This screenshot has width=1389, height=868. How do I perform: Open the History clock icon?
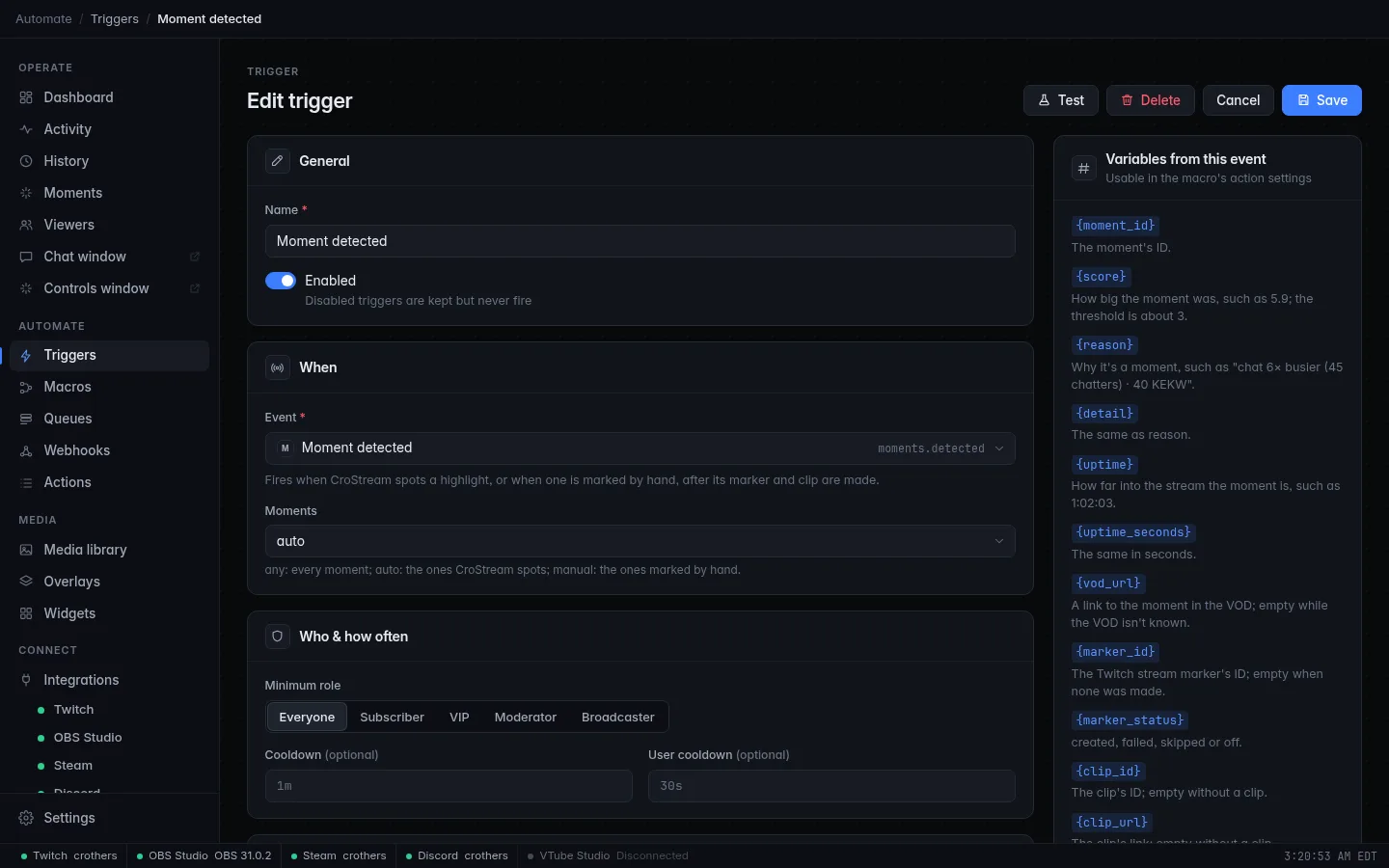coord(26,161)
